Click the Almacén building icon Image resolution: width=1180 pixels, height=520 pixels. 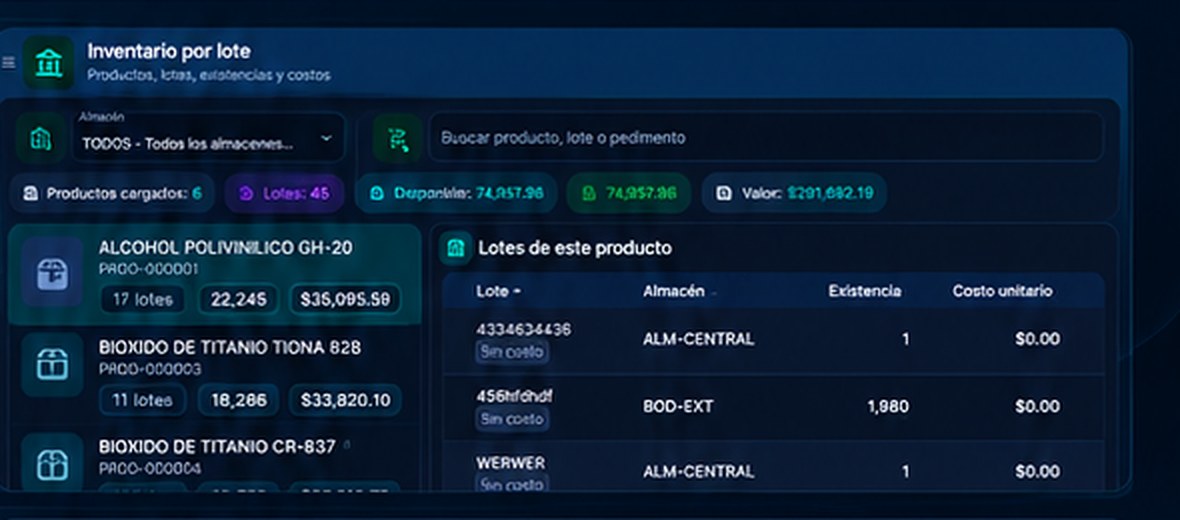[x=41, y=138]
